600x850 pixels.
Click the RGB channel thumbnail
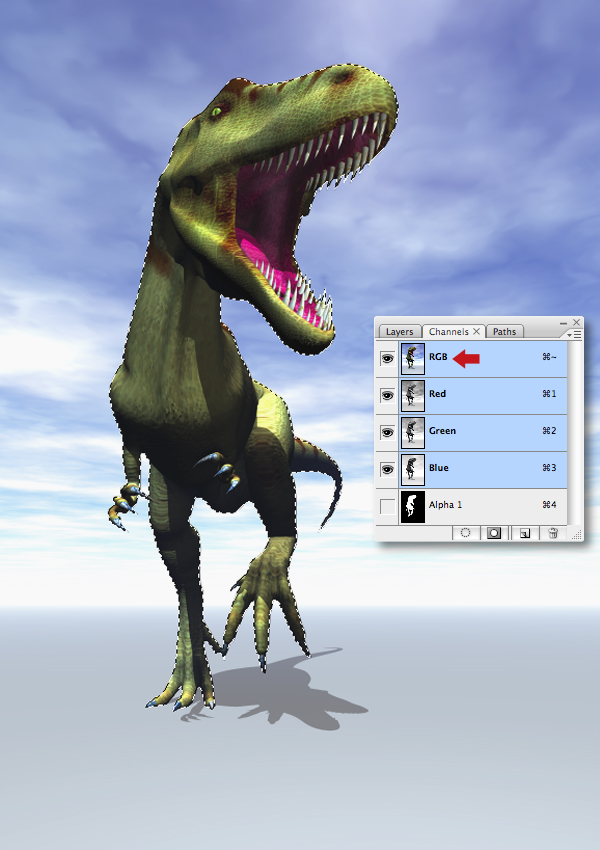(x=412, y=358)
